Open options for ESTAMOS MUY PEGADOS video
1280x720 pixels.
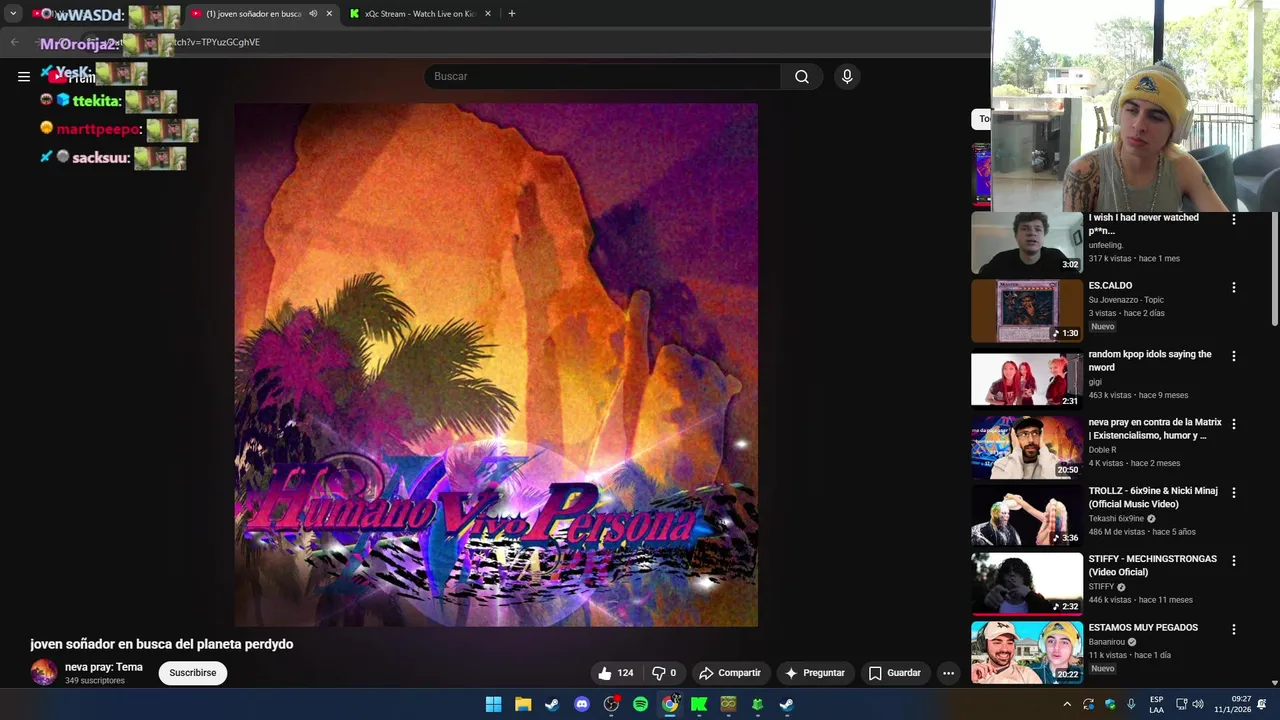1233,630
